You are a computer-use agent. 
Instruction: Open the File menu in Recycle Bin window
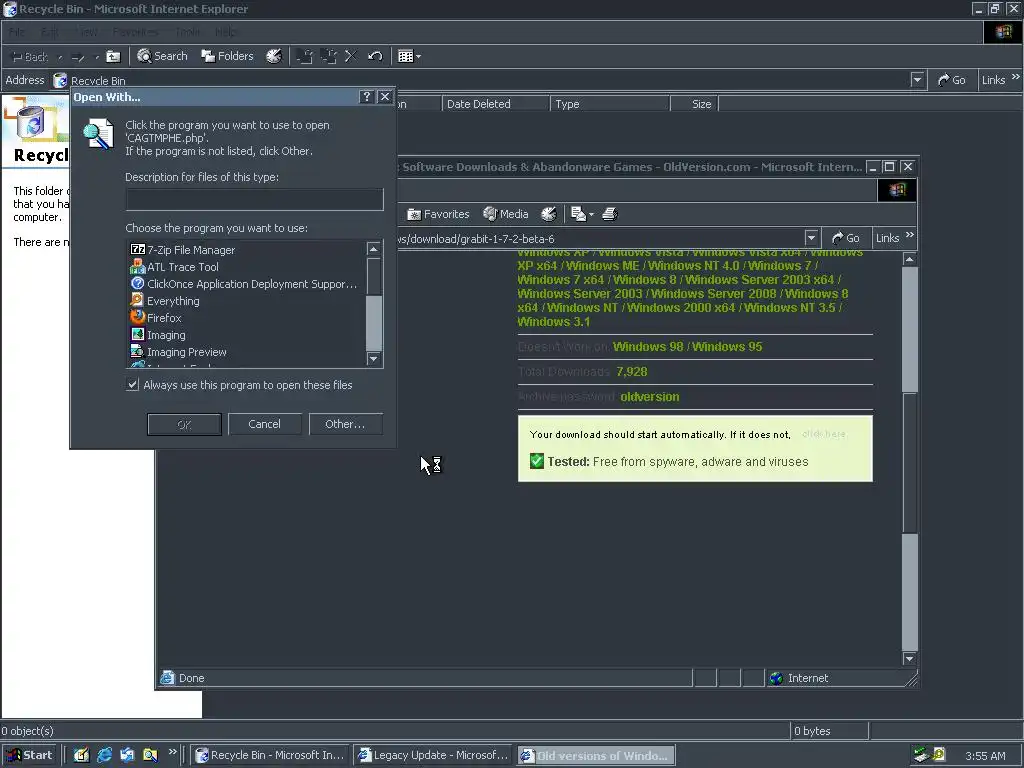(17, 32)
